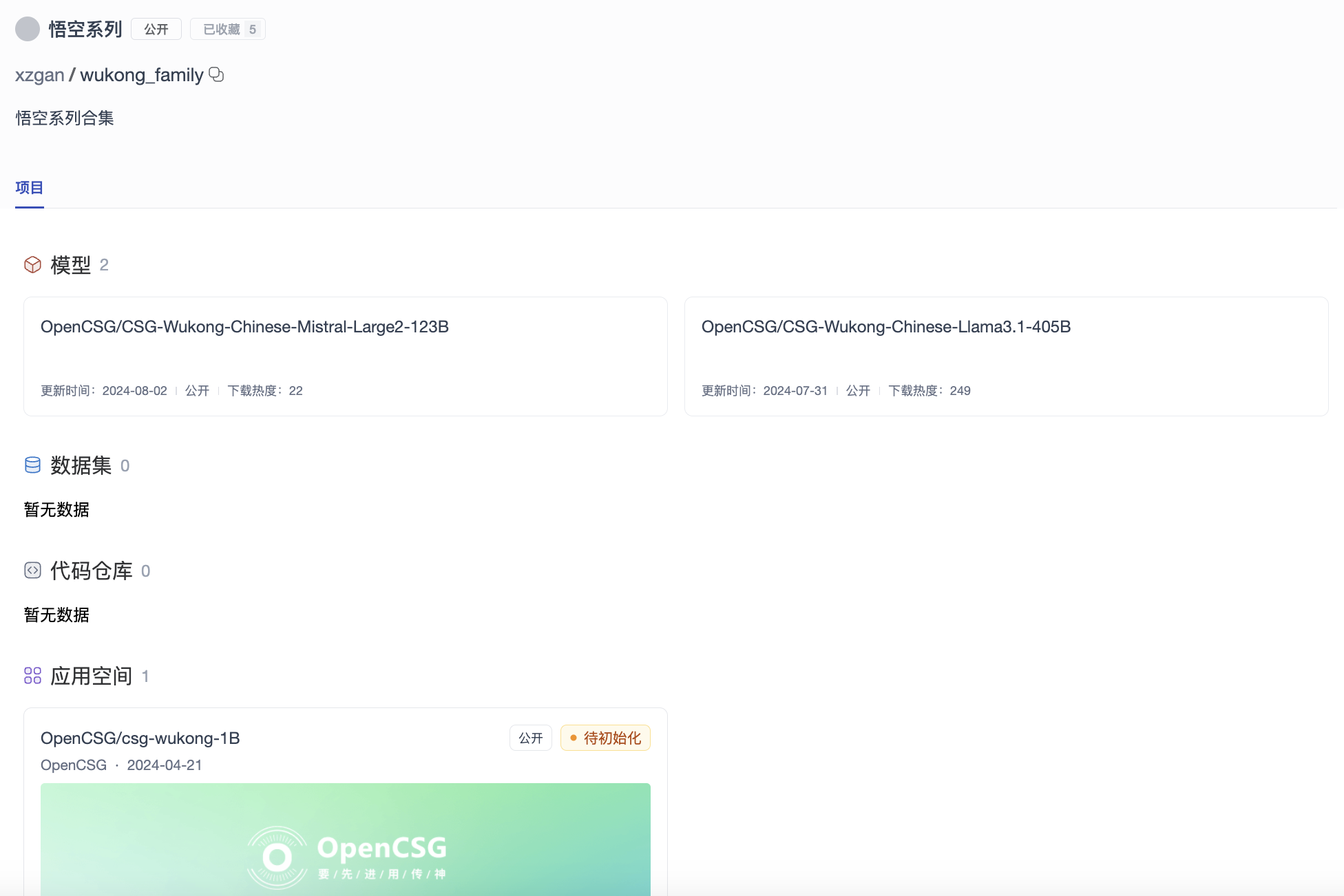Click the copy icon next to wukong_family
Image resolution: width=1344 pixels, height=896 pixels.
[x=216, y=74]
